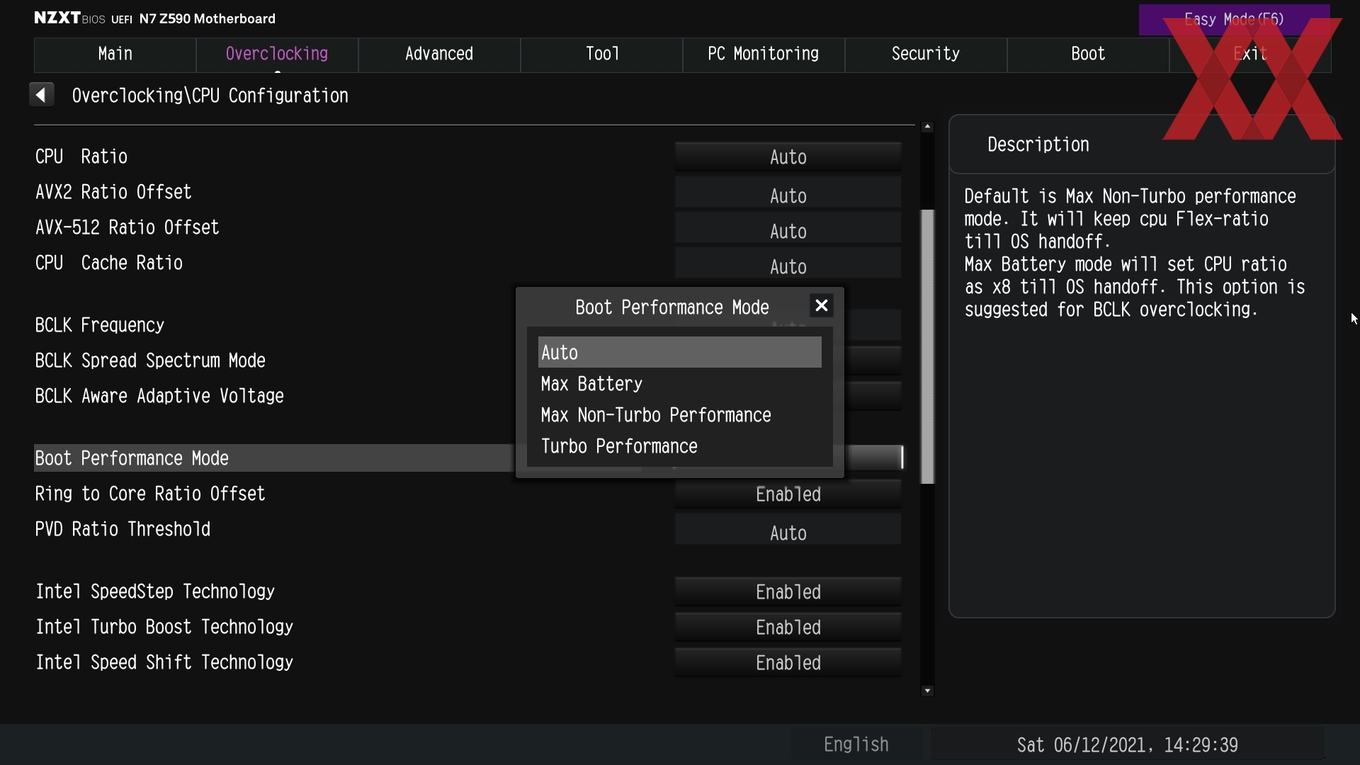Select BCLK Aware Adaptive Voltage label
The width and height of the screenshot is (1360, 765).
[x=159, y=396]
